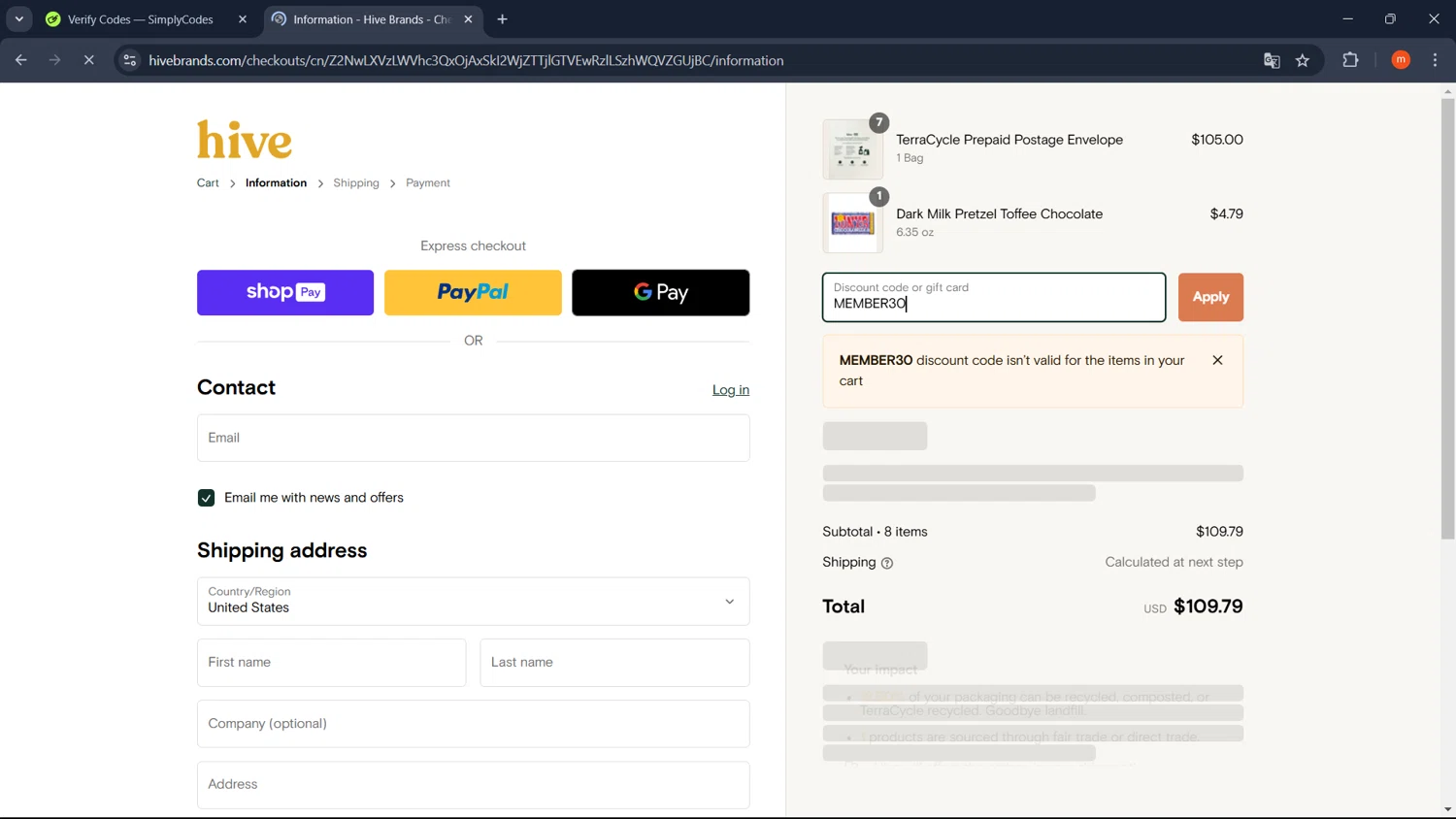Minimize the browser window

1347,18
